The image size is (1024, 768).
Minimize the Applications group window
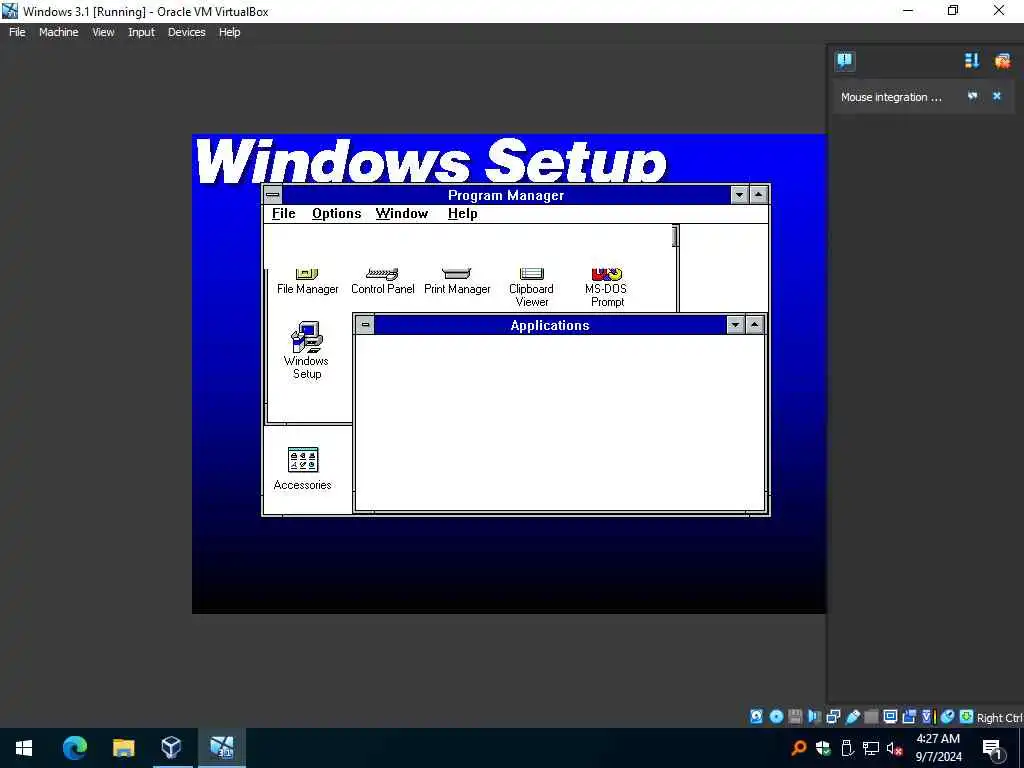click(735, 325)
